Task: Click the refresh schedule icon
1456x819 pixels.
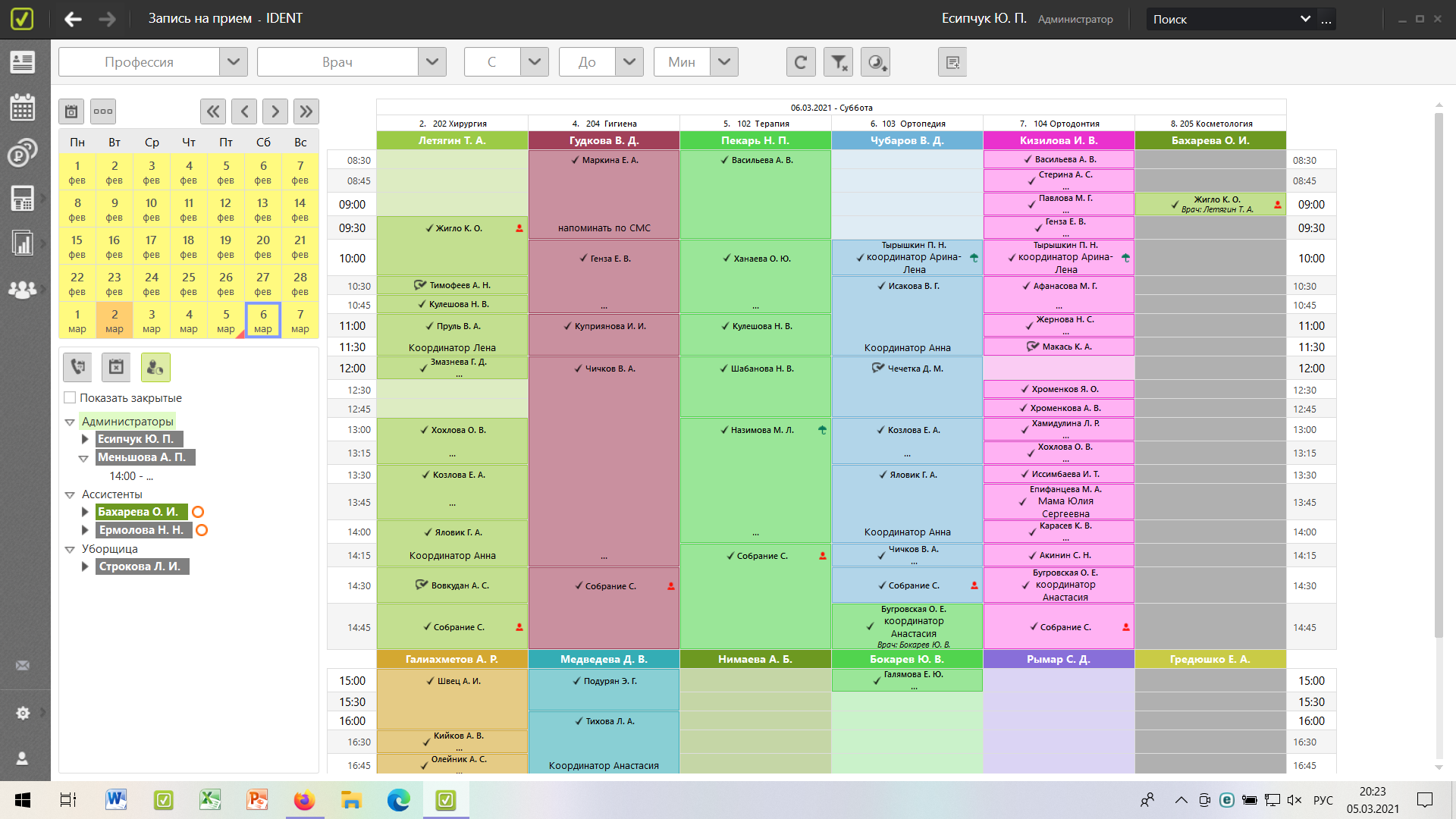Action: (x=800, y=62)
